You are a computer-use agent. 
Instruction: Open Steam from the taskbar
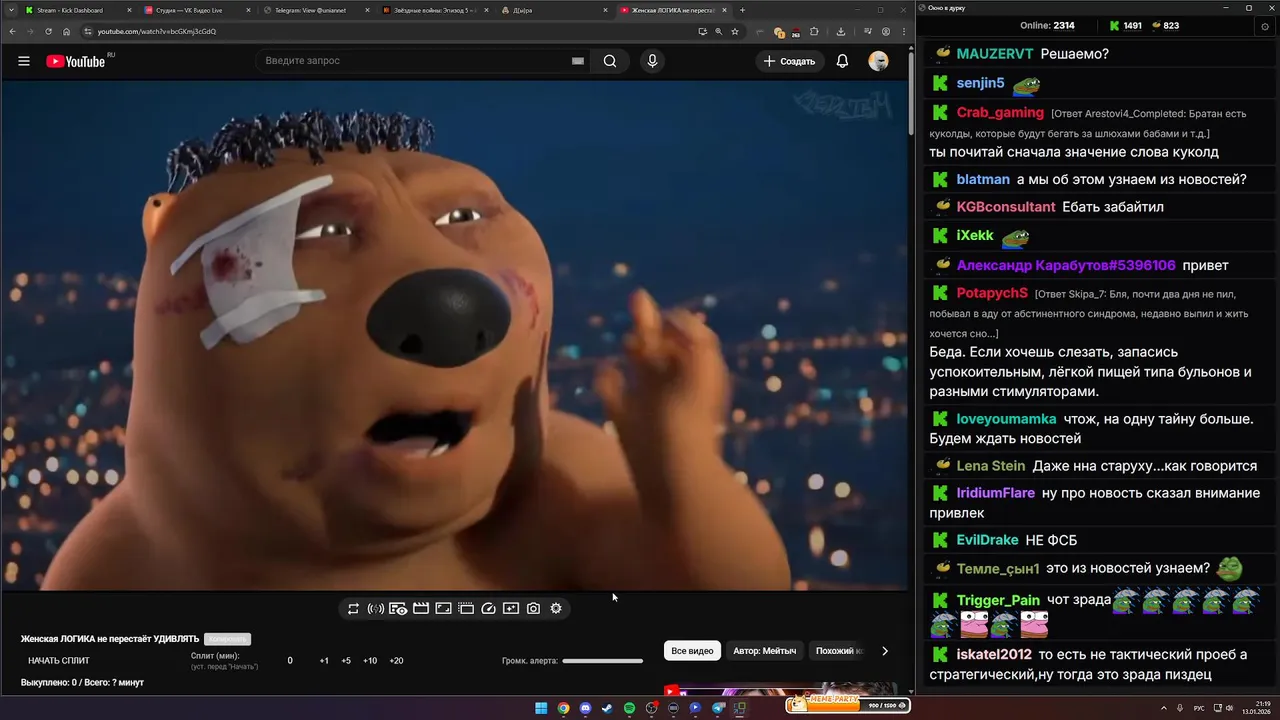607,708
